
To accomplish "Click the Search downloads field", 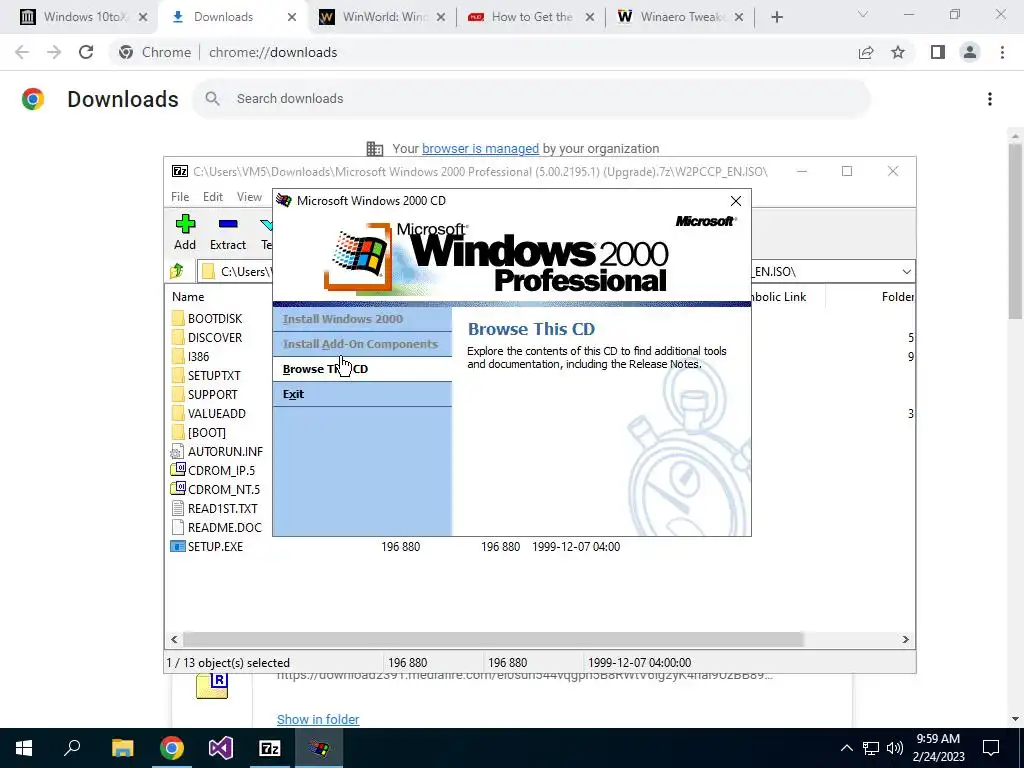I will (x=531, y=99).
